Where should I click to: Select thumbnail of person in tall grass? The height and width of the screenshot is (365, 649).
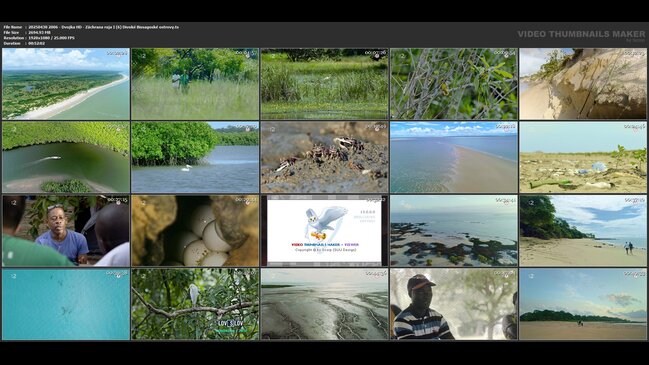(195, 84)
